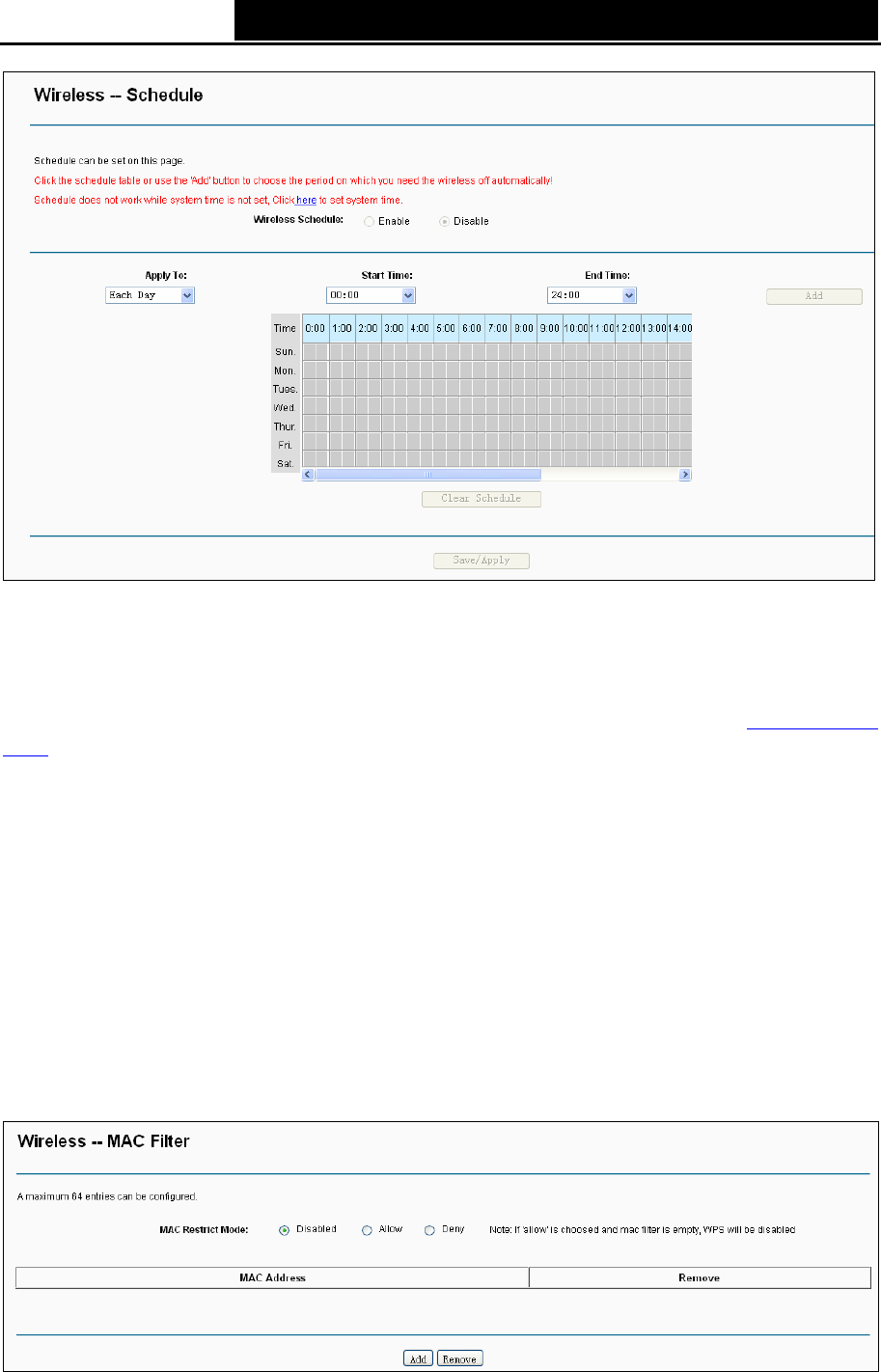Click the Wed. row label
The height and width of the screenshot is (1372, 881).
point(286,407)
